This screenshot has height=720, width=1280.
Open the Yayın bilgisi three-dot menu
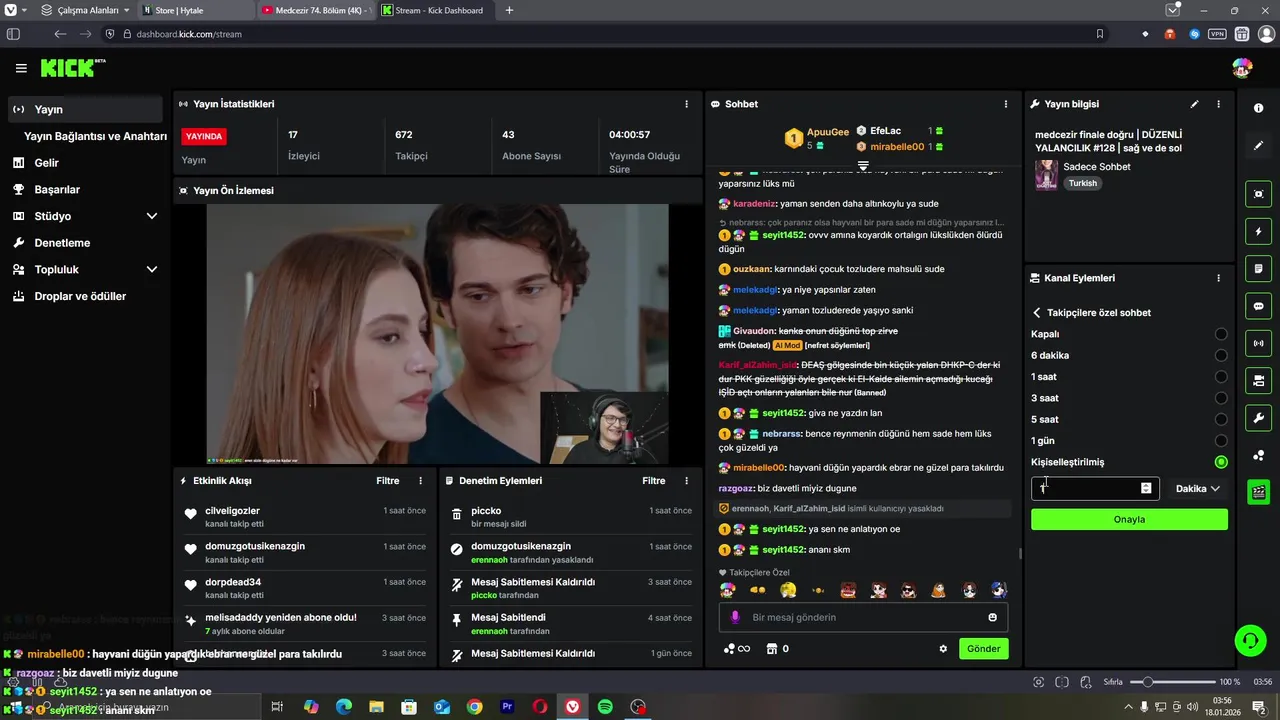click(1218, 104)
